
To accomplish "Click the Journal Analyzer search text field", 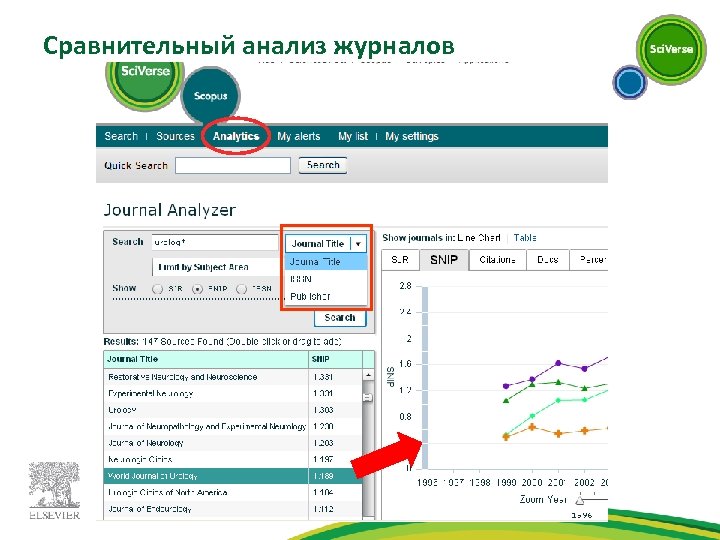I will click(215, 242).
